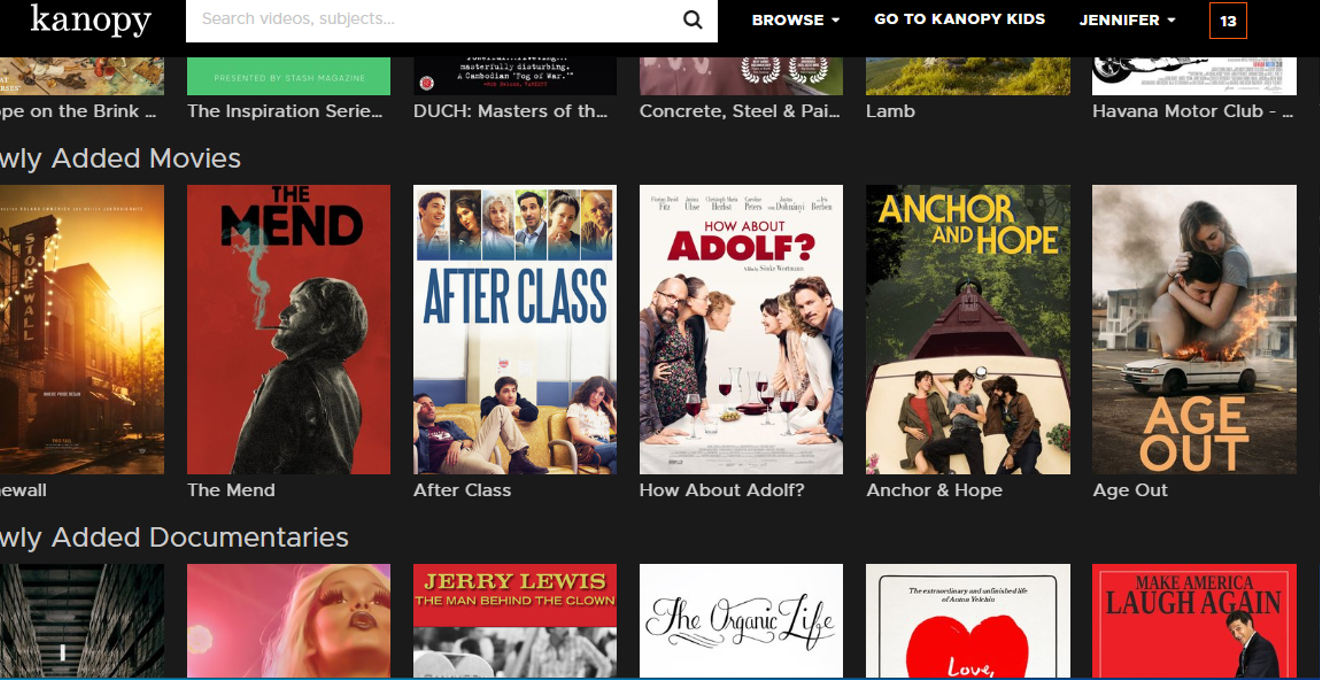Image resolution: width=1320 pixels, height=680 pixels.
Task: Click 'Havana Motor Club' title
Action: (1193, 111)
